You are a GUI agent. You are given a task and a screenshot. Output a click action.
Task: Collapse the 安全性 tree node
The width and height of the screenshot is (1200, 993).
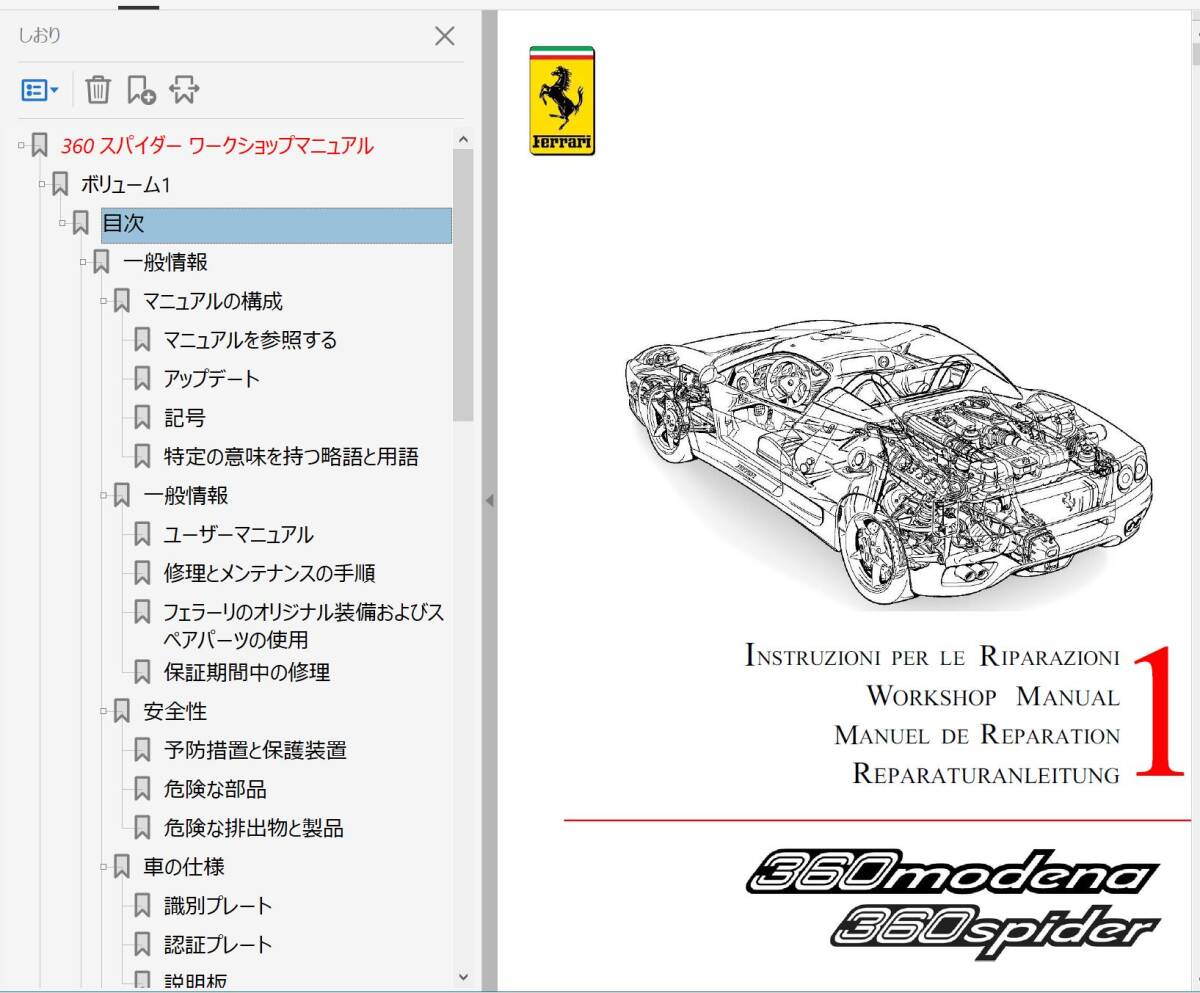pos(104,711)
